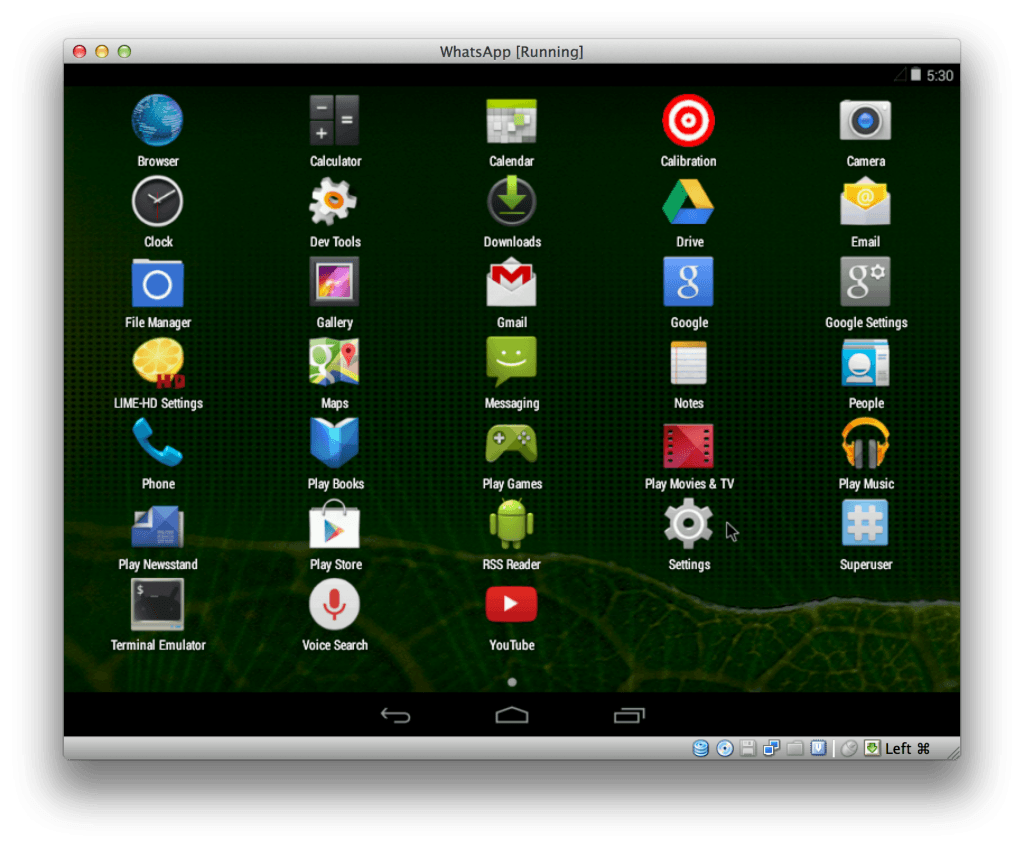Launch the YouTube app
Screen dimensions: 1024x848
(511, 605)
